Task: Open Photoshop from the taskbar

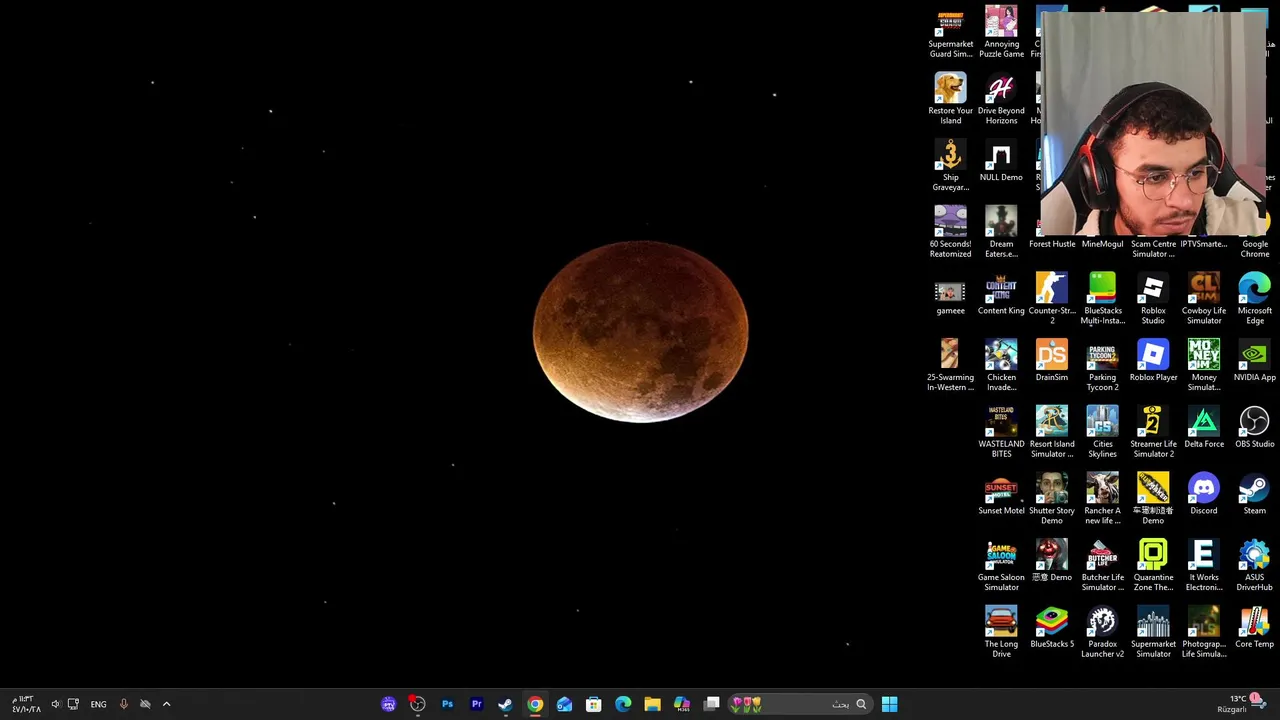Action: click(447, 704)
